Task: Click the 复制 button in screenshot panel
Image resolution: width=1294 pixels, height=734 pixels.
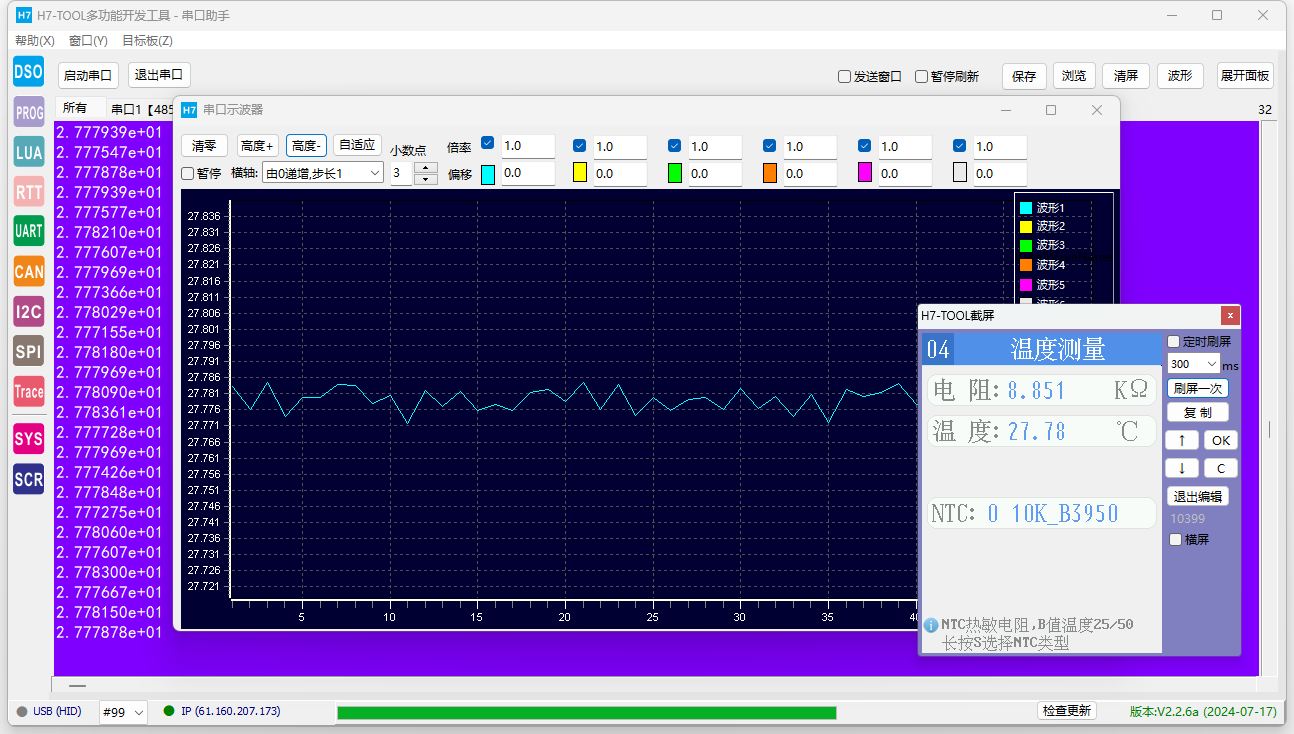Action: pos(1198,412)
